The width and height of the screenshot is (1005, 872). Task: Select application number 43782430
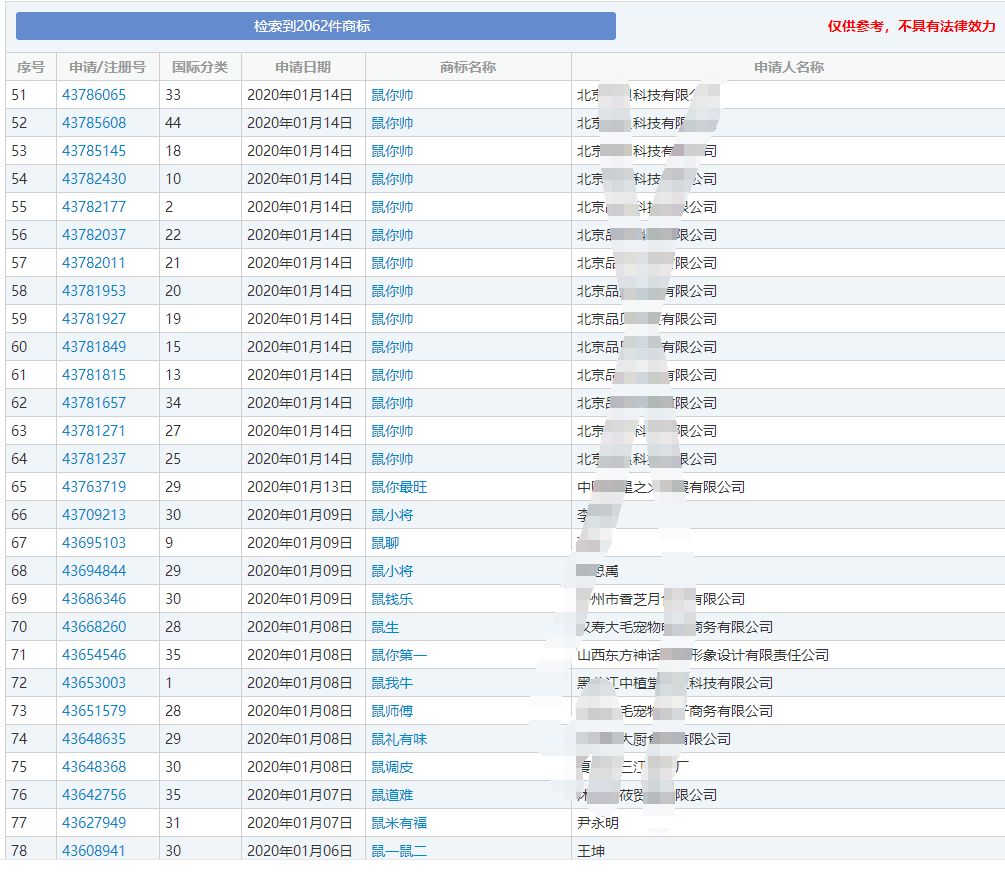point(94,179)
